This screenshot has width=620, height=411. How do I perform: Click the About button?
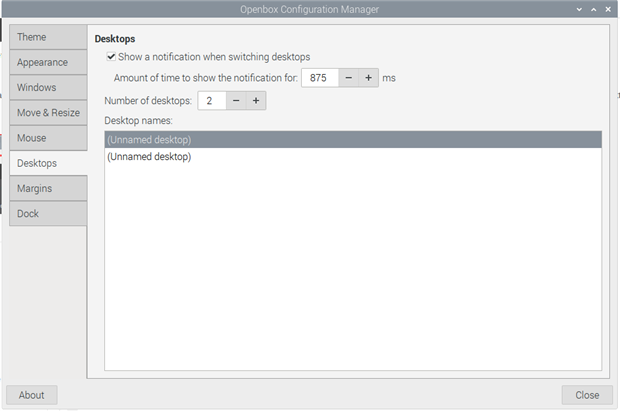[32, 395]
